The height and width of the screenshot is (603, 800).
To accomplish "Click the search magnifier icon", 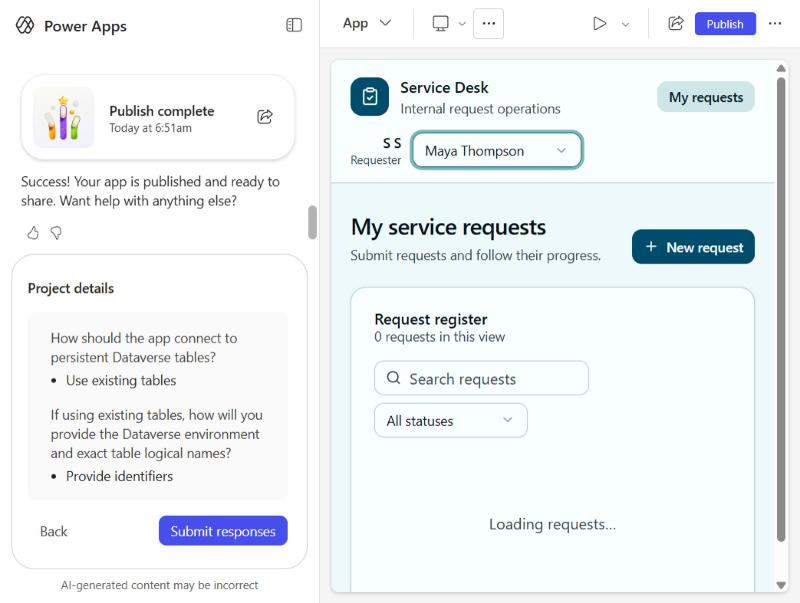I will 393,378.
